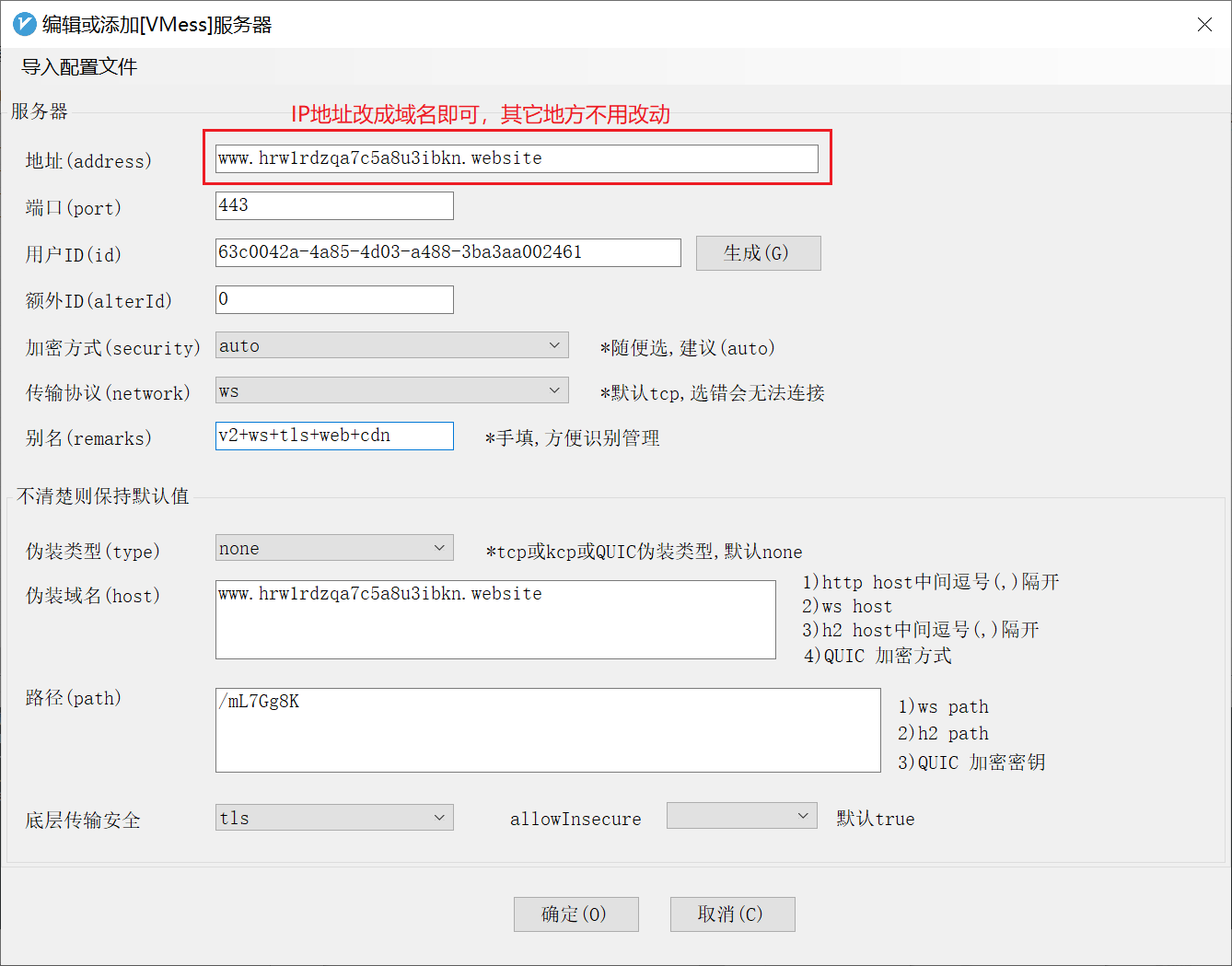Click the user ID input field
The height and width of the screenshot is (966, 1232).
[x=448, y=252]
